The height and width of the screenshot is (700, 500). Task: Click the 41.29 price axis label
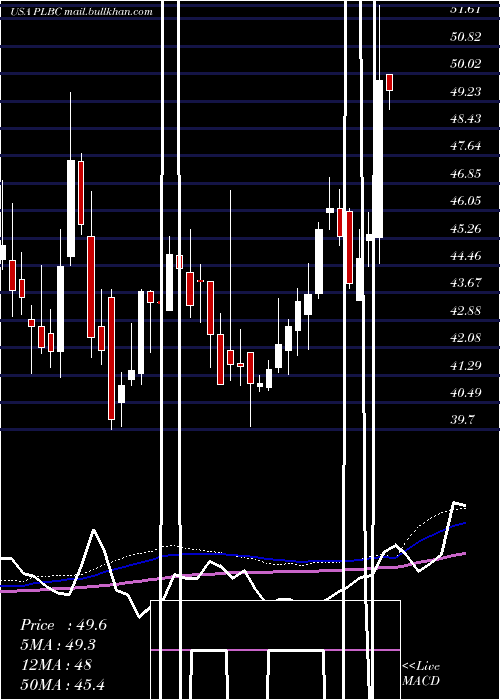(x=466, y=366)
